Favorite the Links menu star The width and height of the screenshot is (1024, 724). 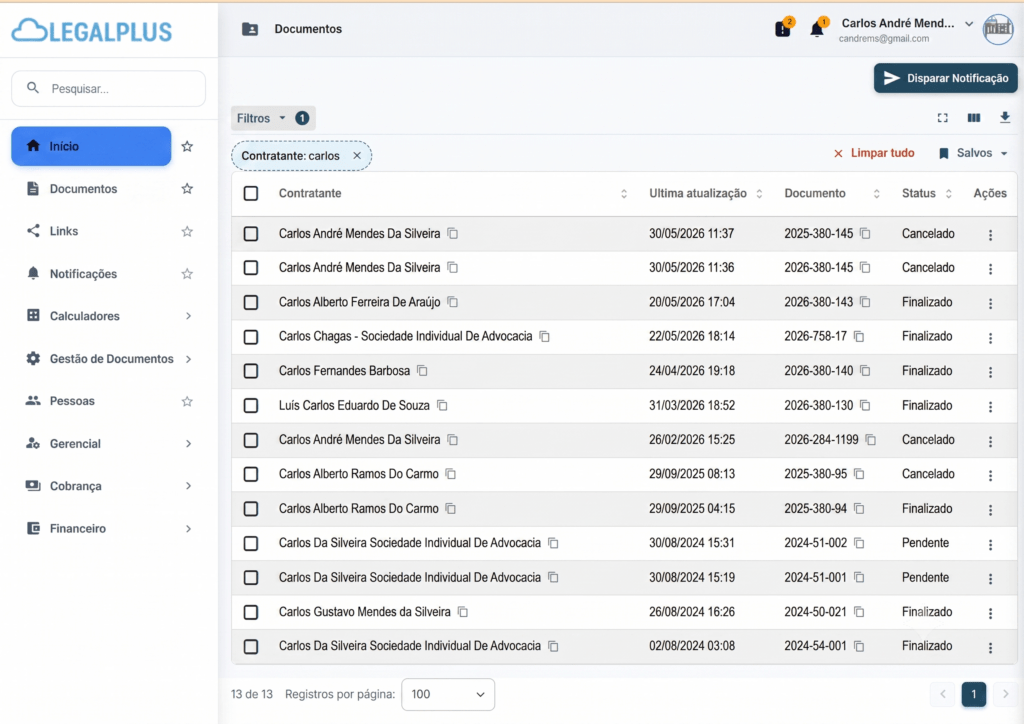click(187, 231)
